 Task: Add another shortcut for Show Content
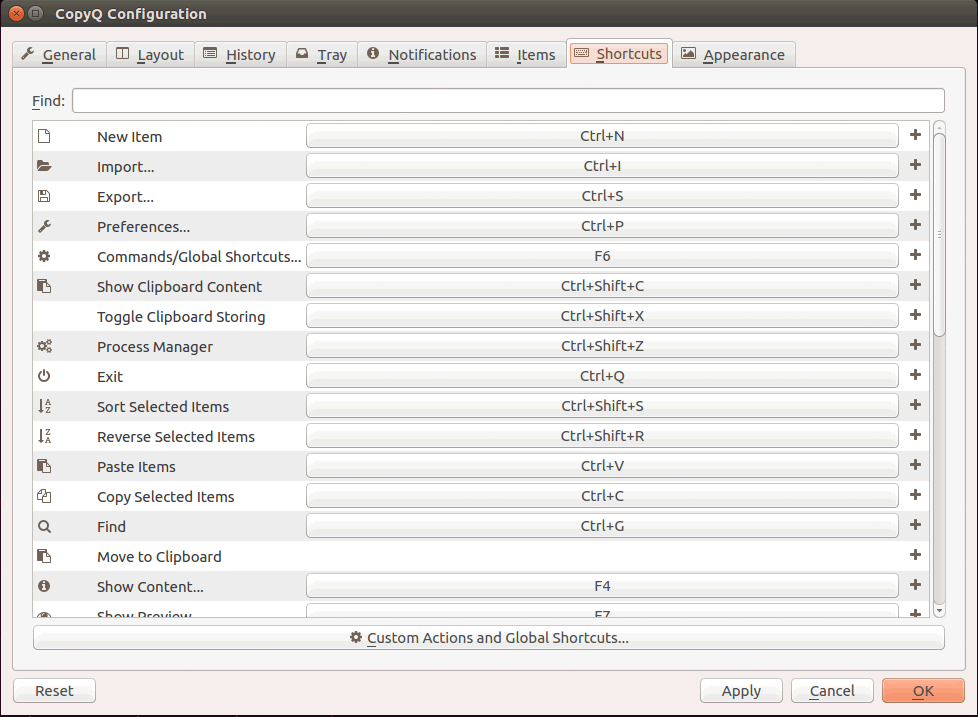915,584
